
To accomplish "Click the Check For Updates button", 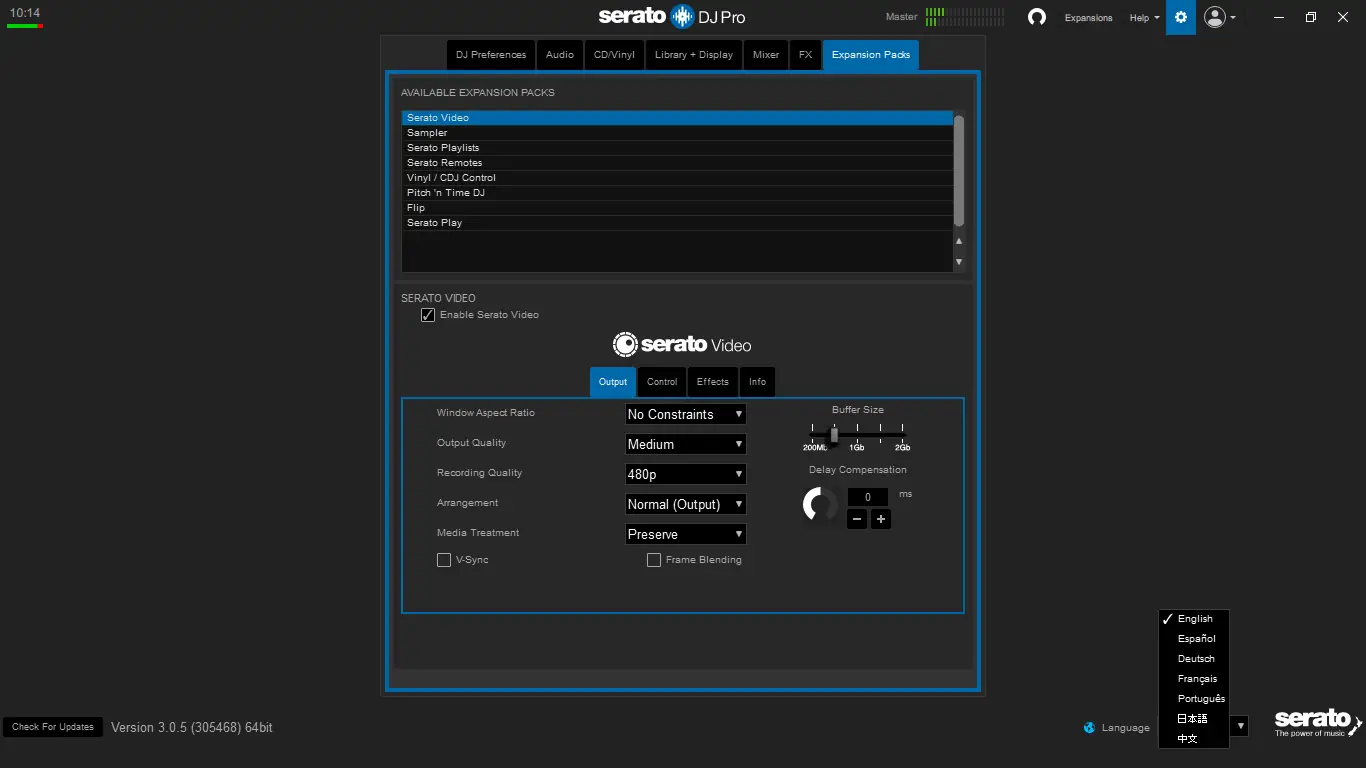I will pos(53,727).
